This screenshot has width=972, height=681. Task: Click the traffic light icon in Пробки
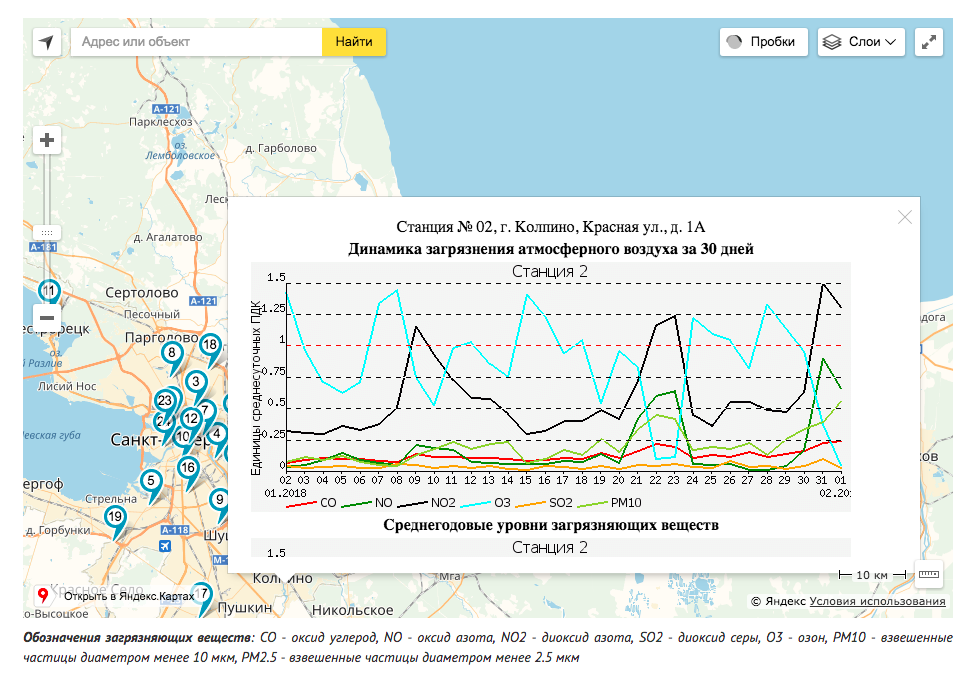click(x=735, y=42)
